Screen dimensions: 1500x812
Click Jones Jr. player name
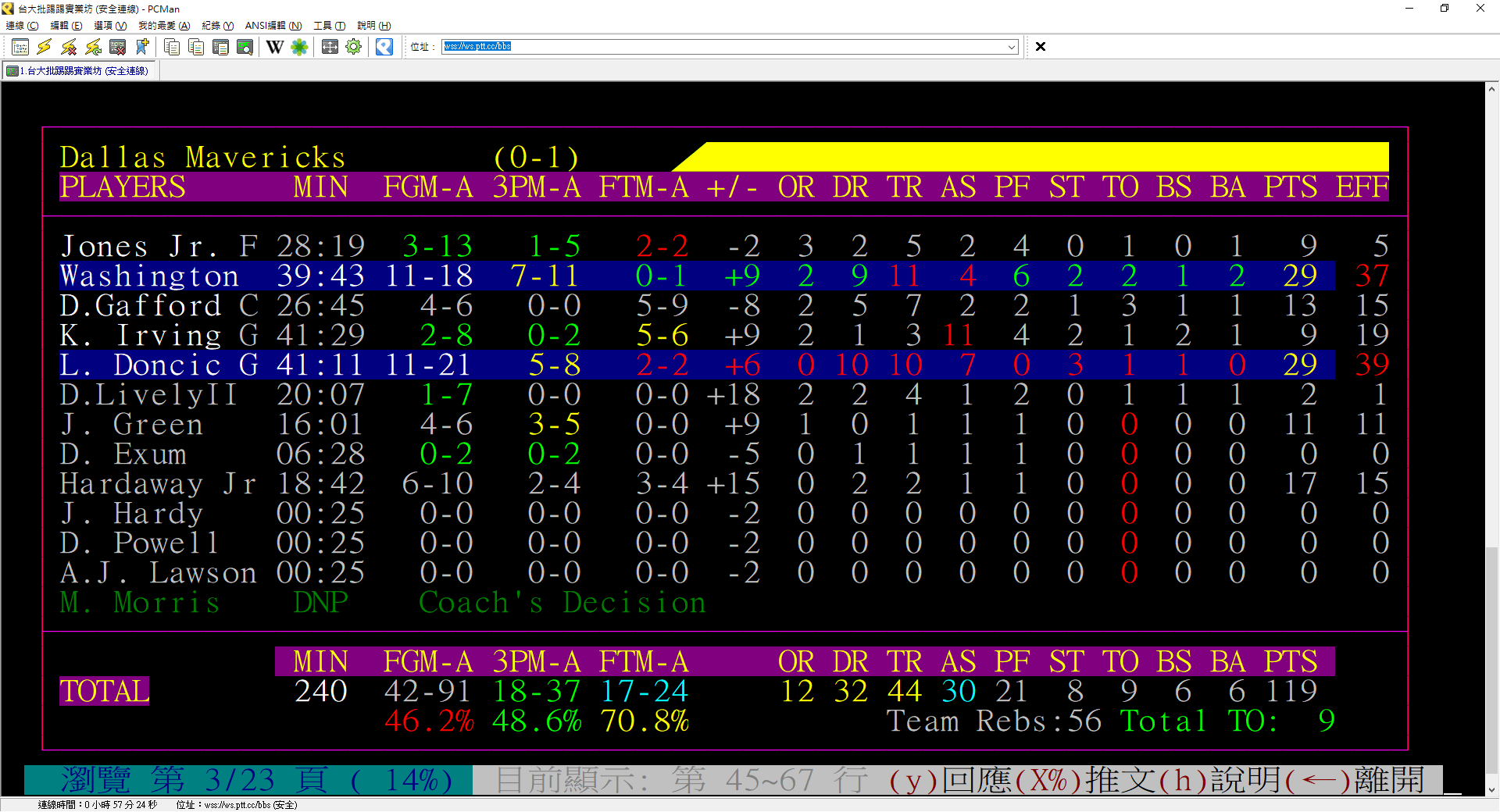[139, 247]
